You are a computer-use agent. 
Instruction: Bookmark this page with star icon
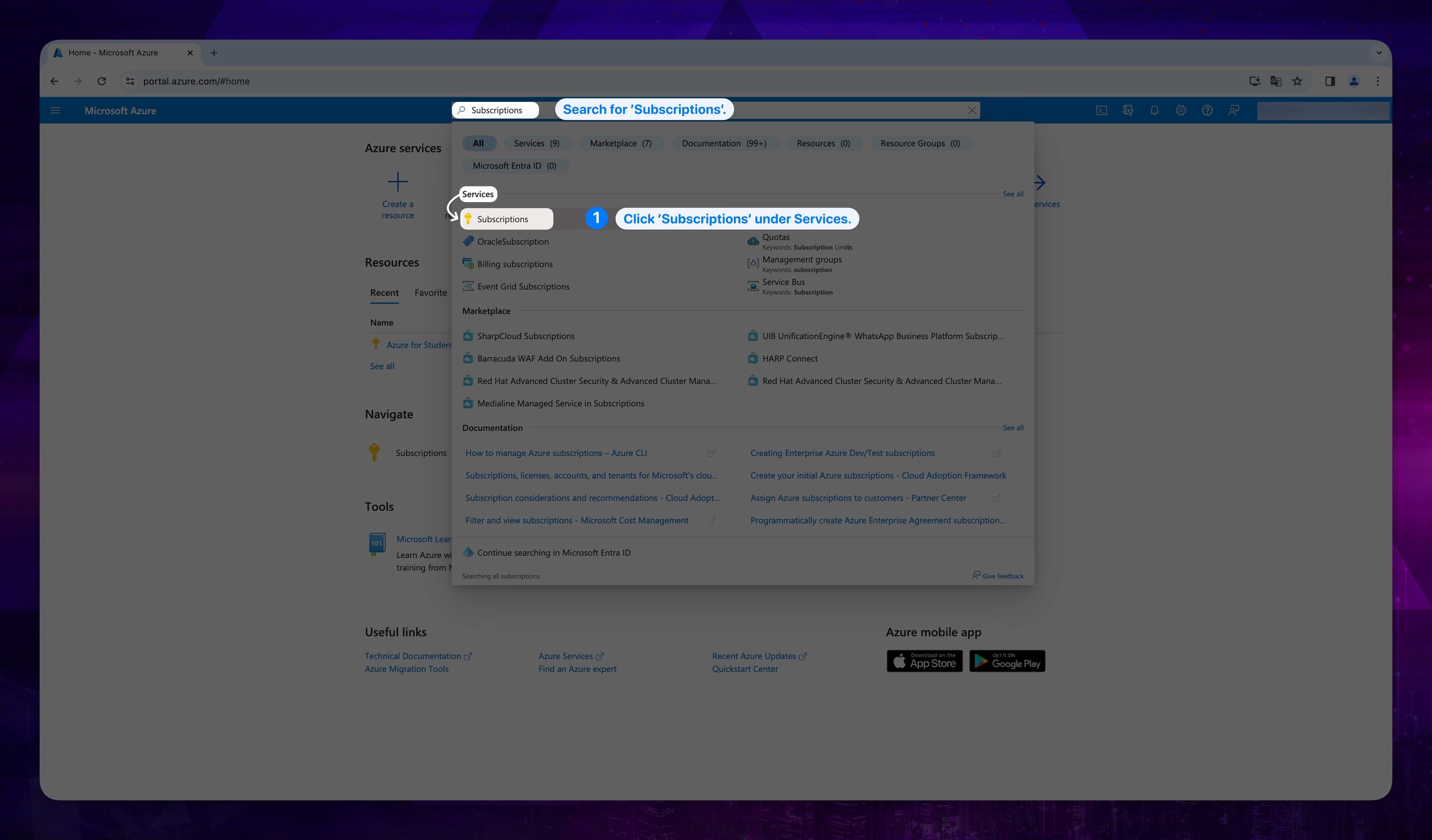(1297, 81)
